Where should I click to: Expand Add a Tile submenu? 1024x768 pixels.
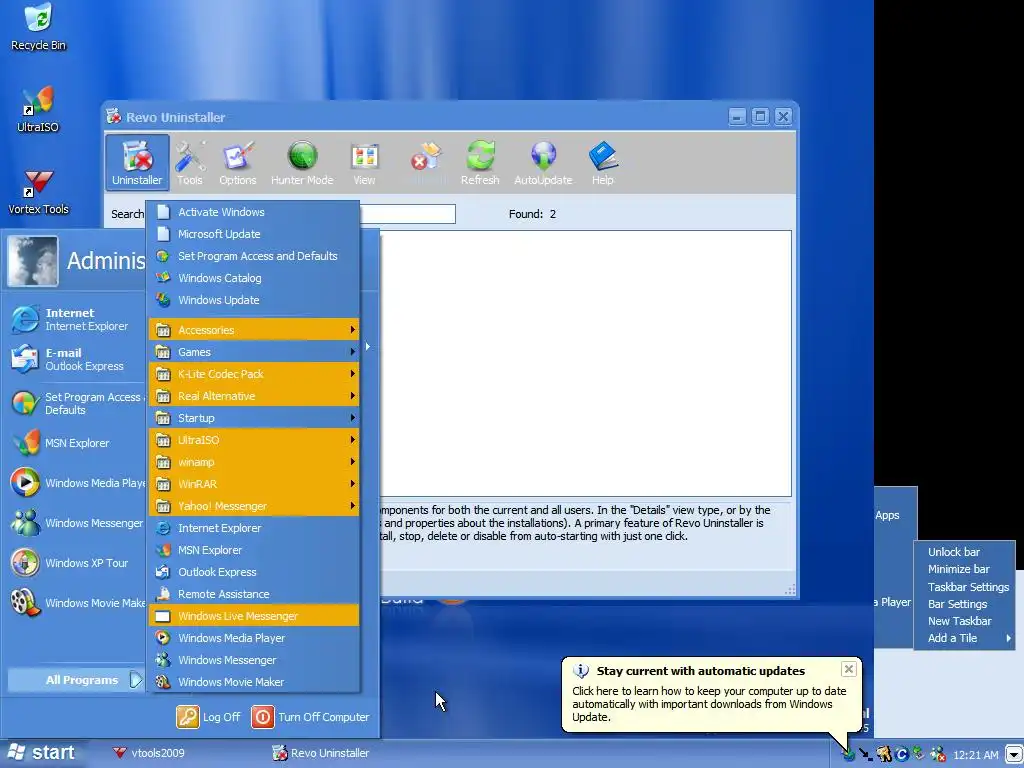coord(965,638)
